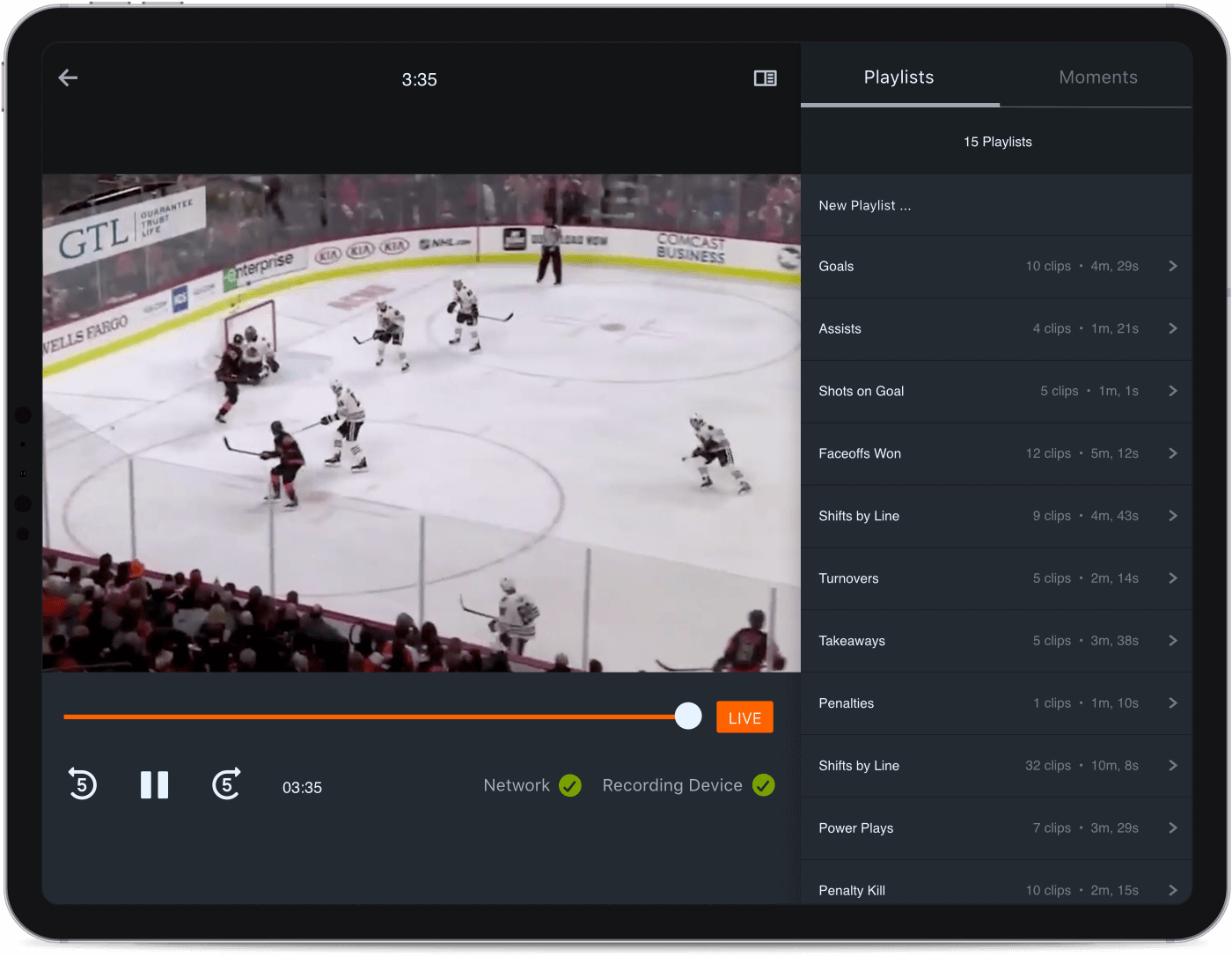1232x956 pixels.
Task: Skip forward 5 seconds
Action: 226,784
